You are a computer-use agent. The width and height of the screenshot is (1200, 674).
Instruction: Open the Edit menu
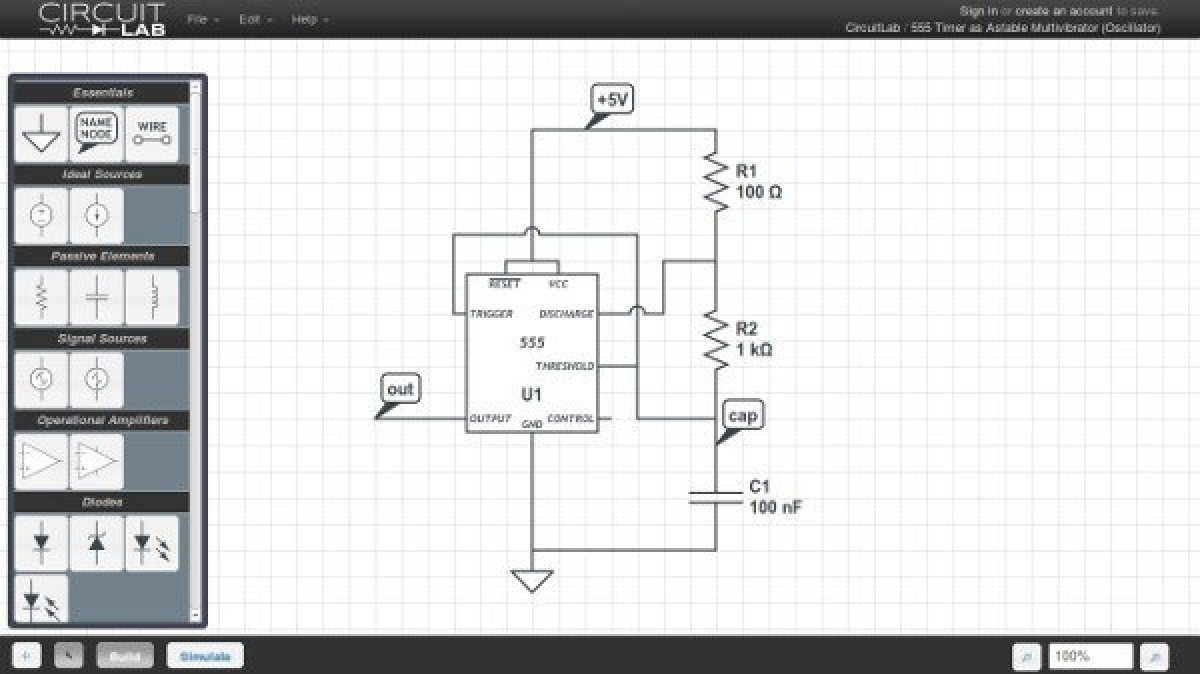pyautogui.click(x=249, y=18)
